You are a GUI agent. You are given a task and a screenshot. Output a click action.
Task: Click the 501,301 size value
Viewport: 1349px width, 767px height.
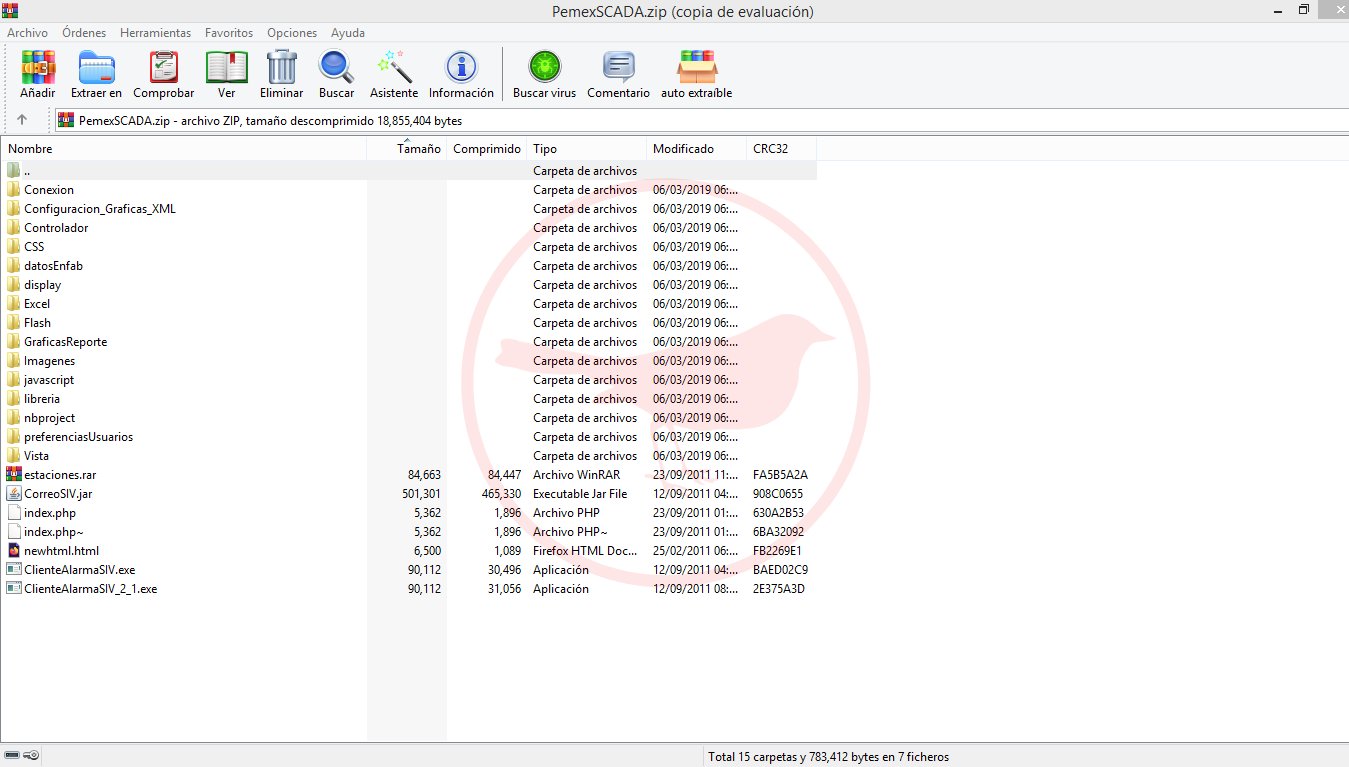pyautogui.click(x=421, y=493)
